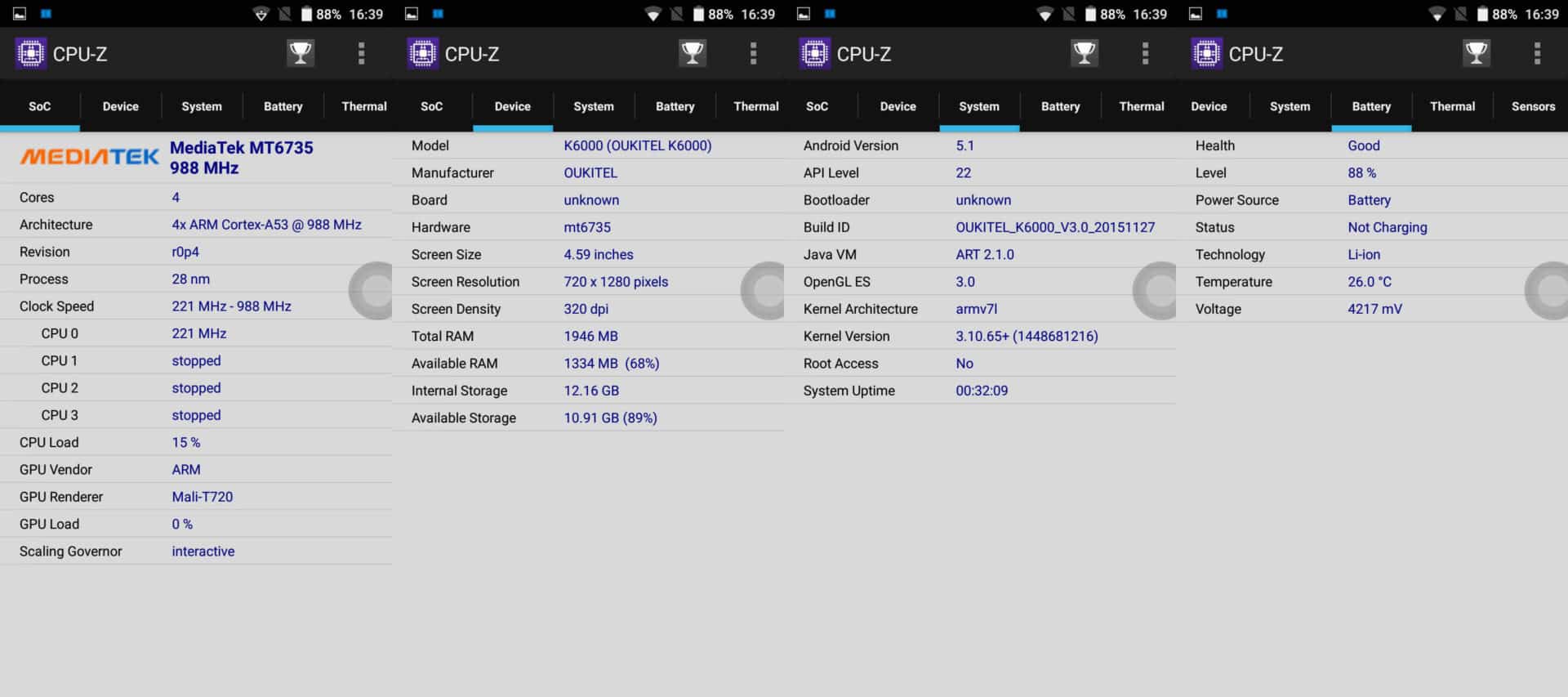
Task: Open the three-dot overflow menu on Device-tab screen
Action: [753, 54]
